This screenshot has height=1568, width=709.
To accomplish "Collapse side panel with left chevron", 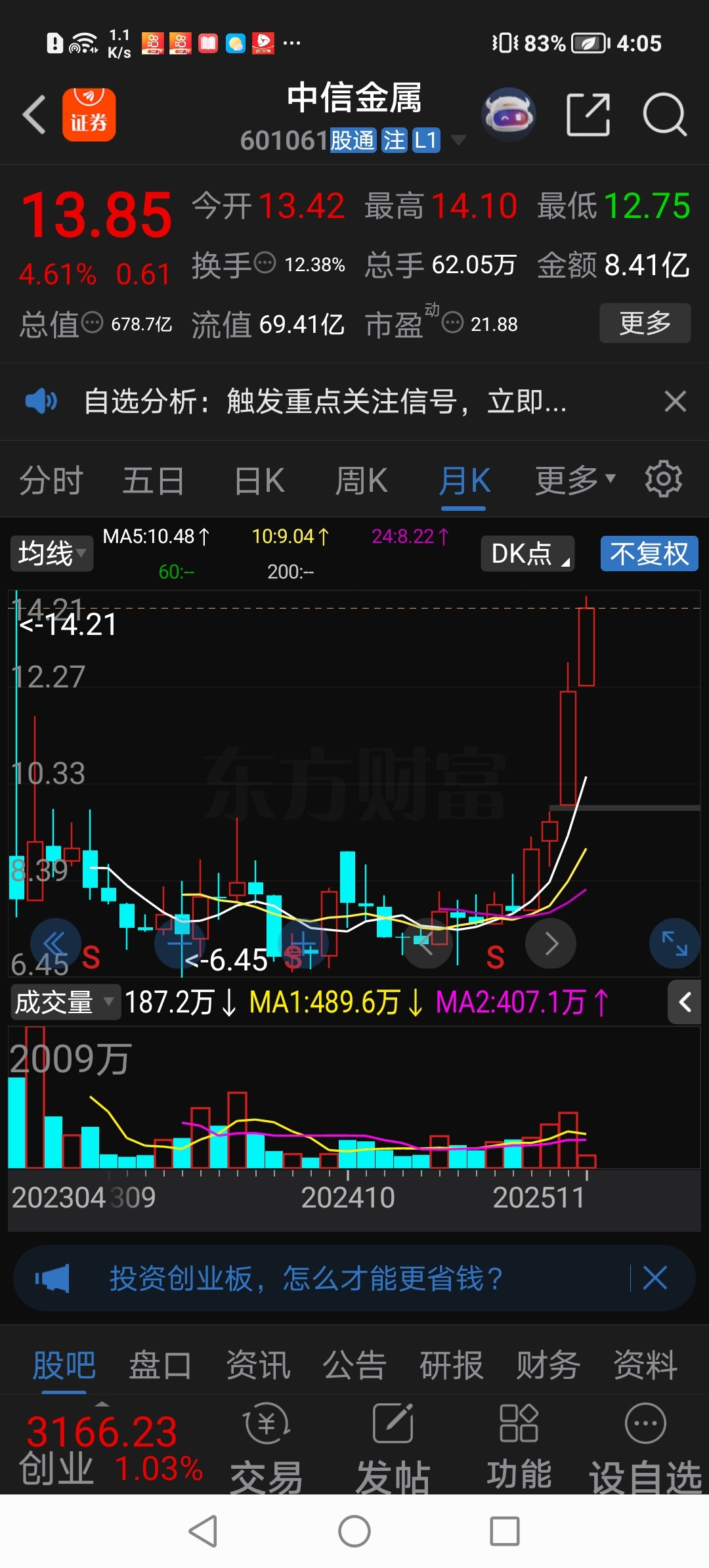I will pyautogui.click(x=685, y=1002).
